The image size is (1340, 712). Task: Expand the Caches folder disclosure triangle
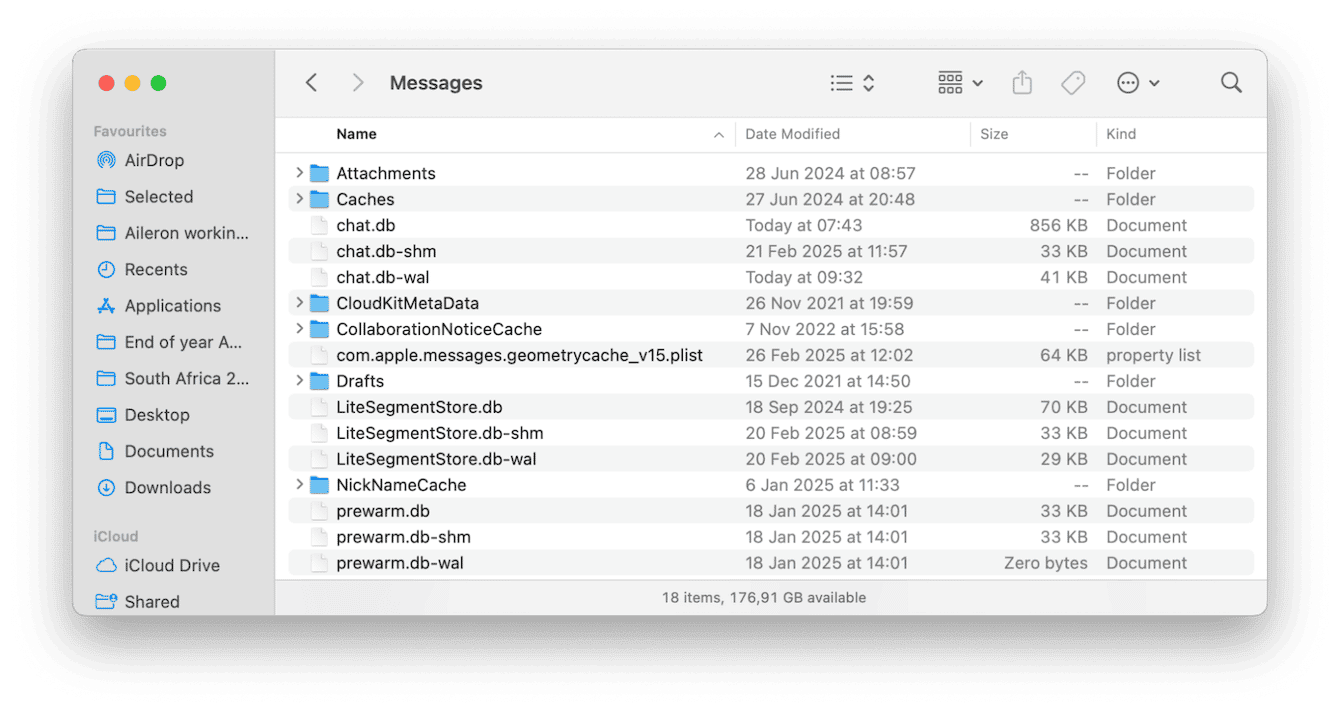299,199
